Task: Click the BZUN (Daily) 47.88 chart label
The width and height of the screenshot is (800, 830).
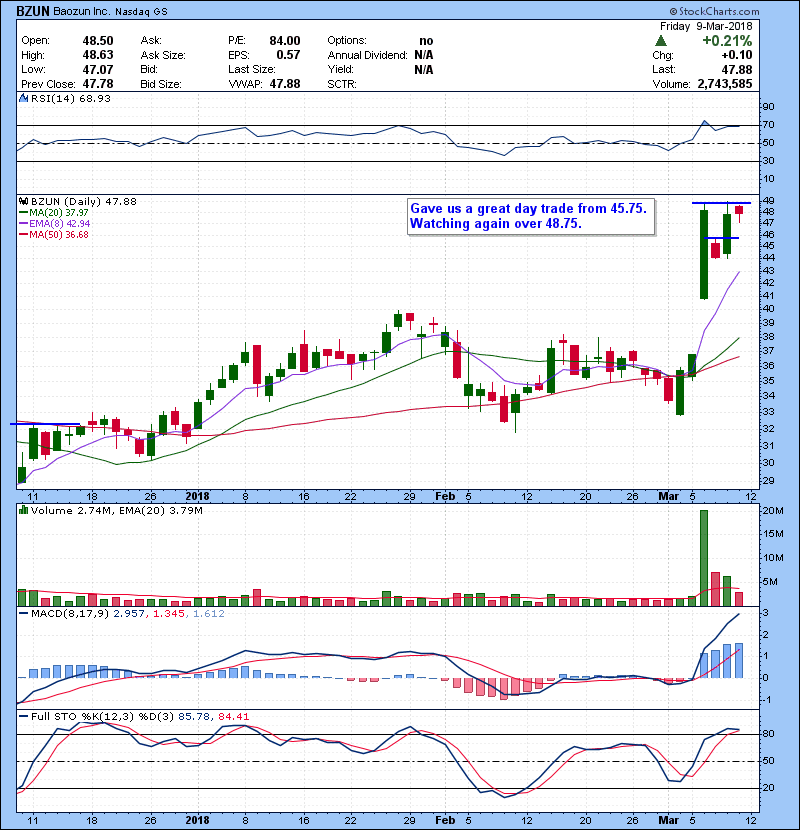Action: pos(84,202)
